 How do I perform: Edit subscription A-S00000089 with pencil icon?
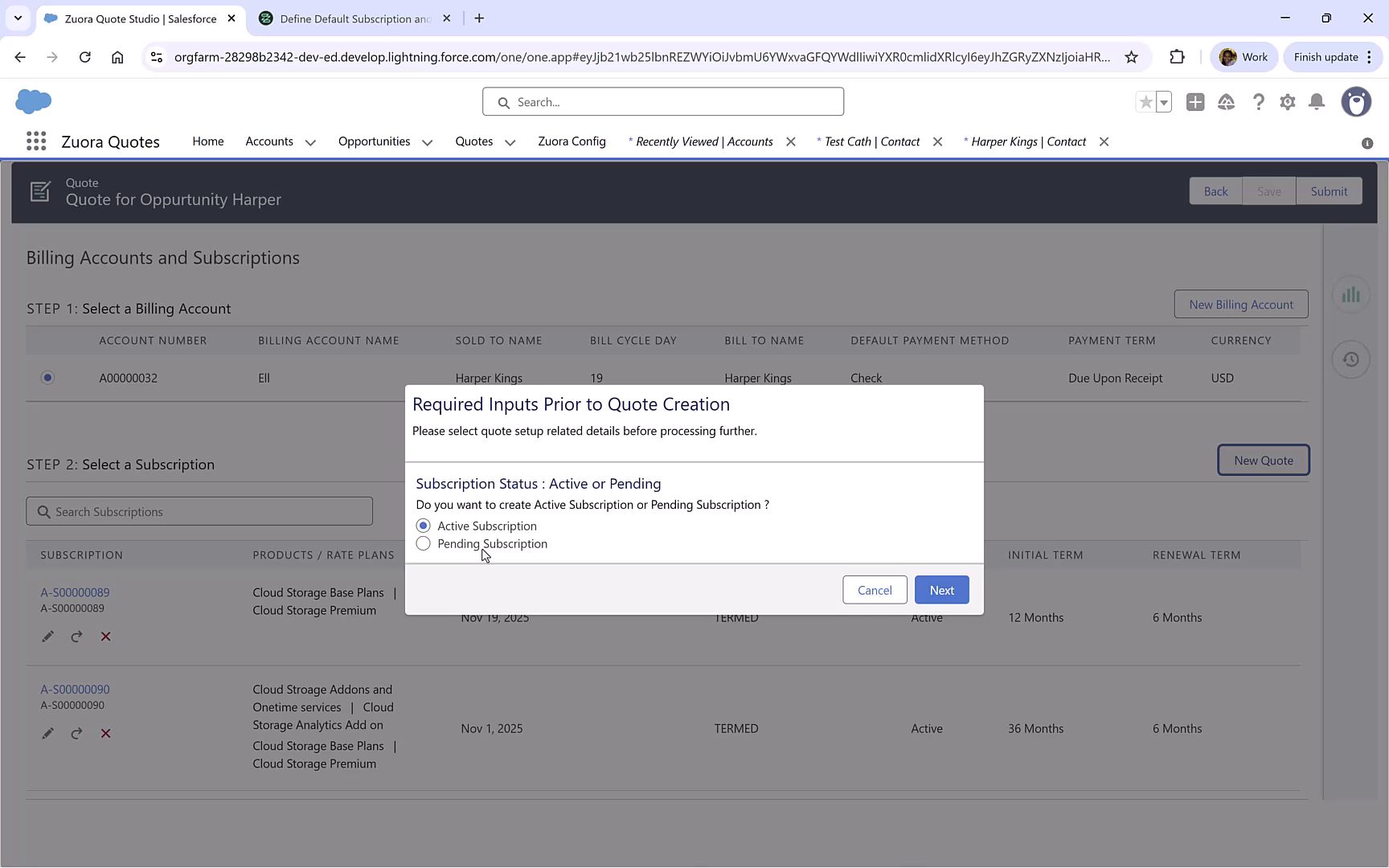click(x=47, y=636)
